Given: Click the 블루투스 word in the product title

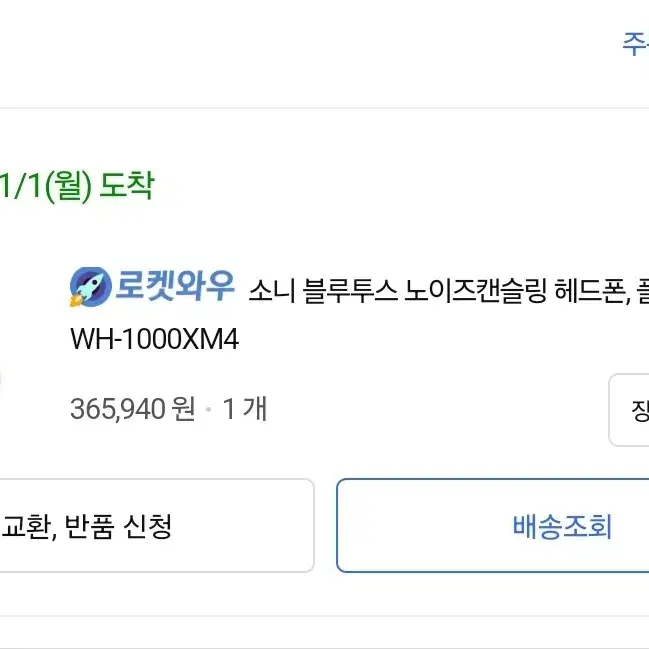Looking at the screenshot, I should point(350,291).
